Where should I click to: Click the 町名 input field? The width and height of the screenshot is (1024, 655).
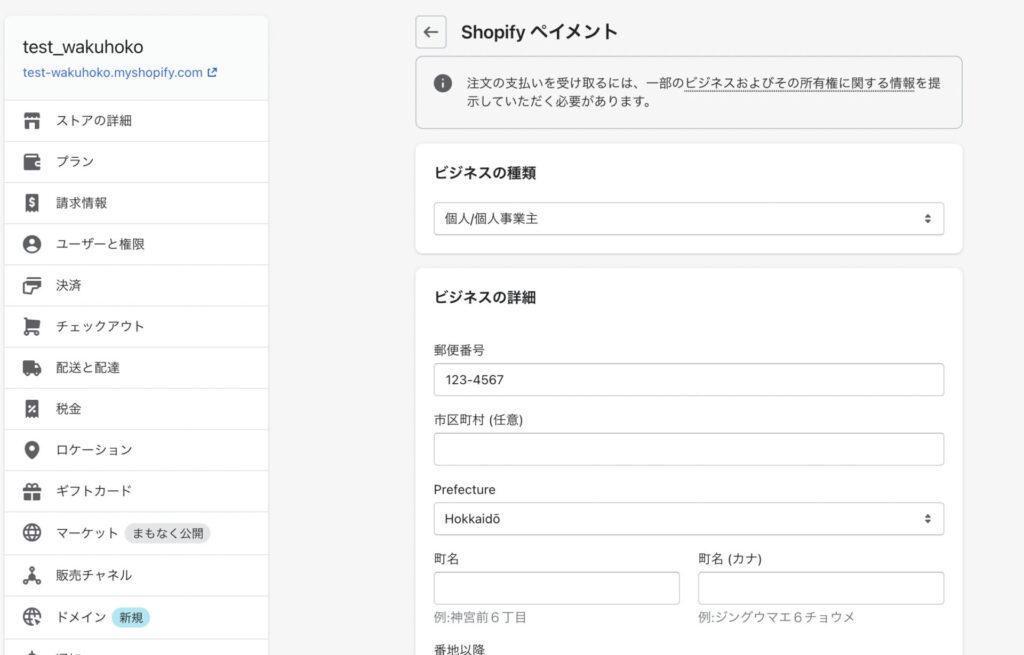pos(556,588)
